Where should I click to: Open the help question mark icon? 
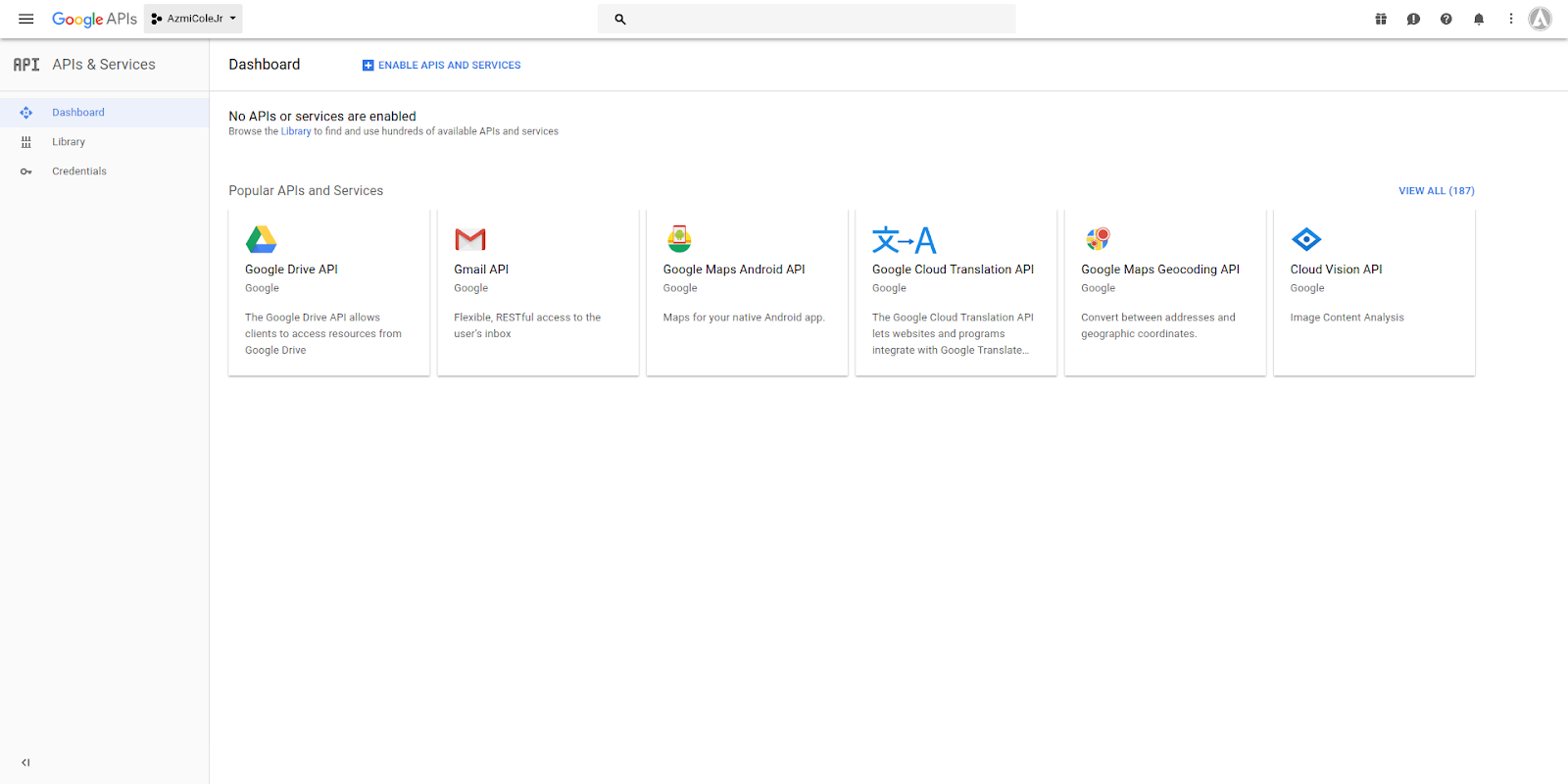1445,19
